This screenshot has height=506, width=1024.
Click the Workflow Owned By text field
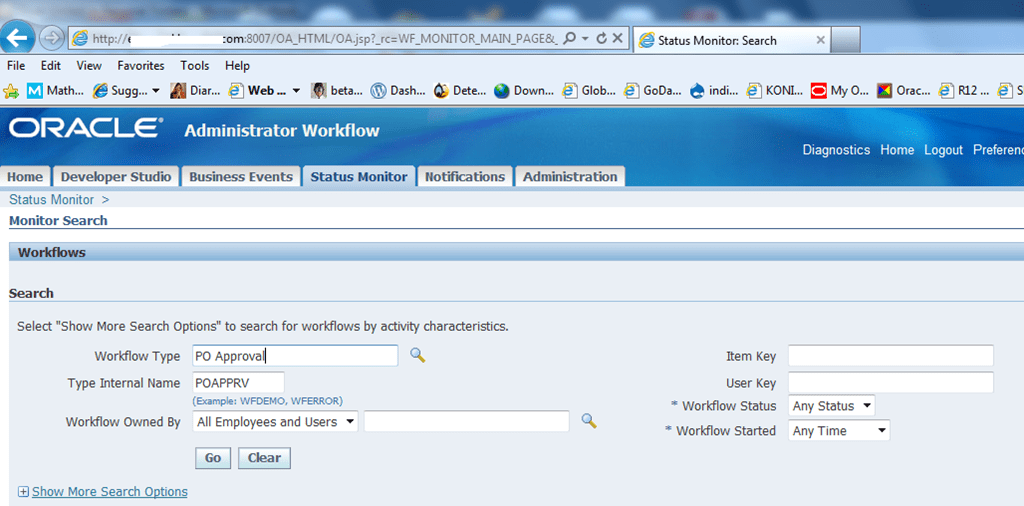pyautogui.click(x=467, y=421)
